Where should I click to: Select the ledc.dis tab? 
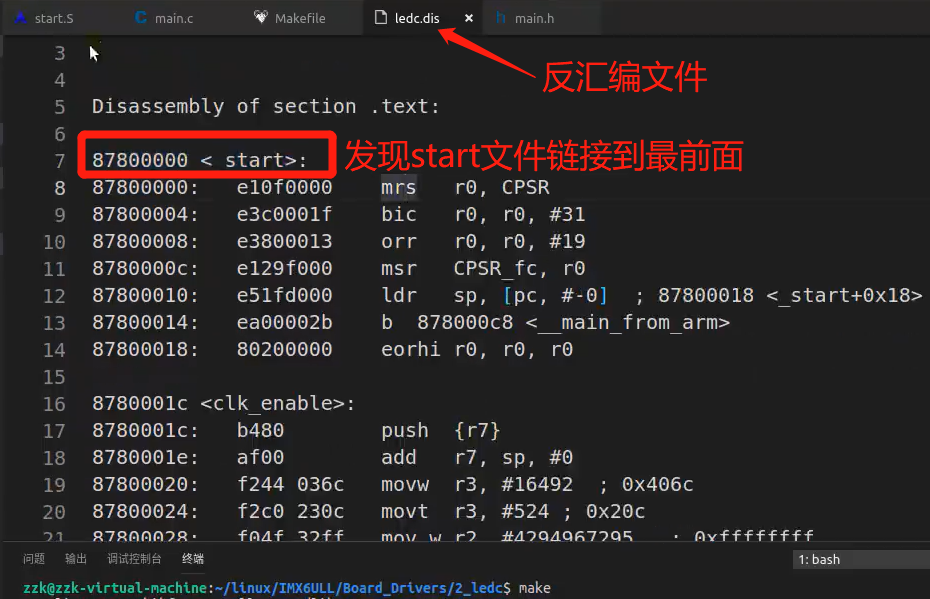coord(417,18)
